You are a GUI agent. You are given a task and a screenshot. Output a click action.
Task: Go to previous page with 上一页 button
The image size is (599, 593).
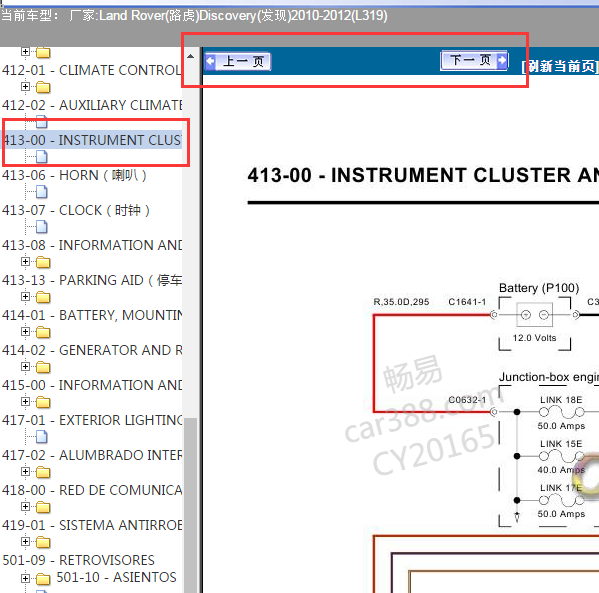238,62
